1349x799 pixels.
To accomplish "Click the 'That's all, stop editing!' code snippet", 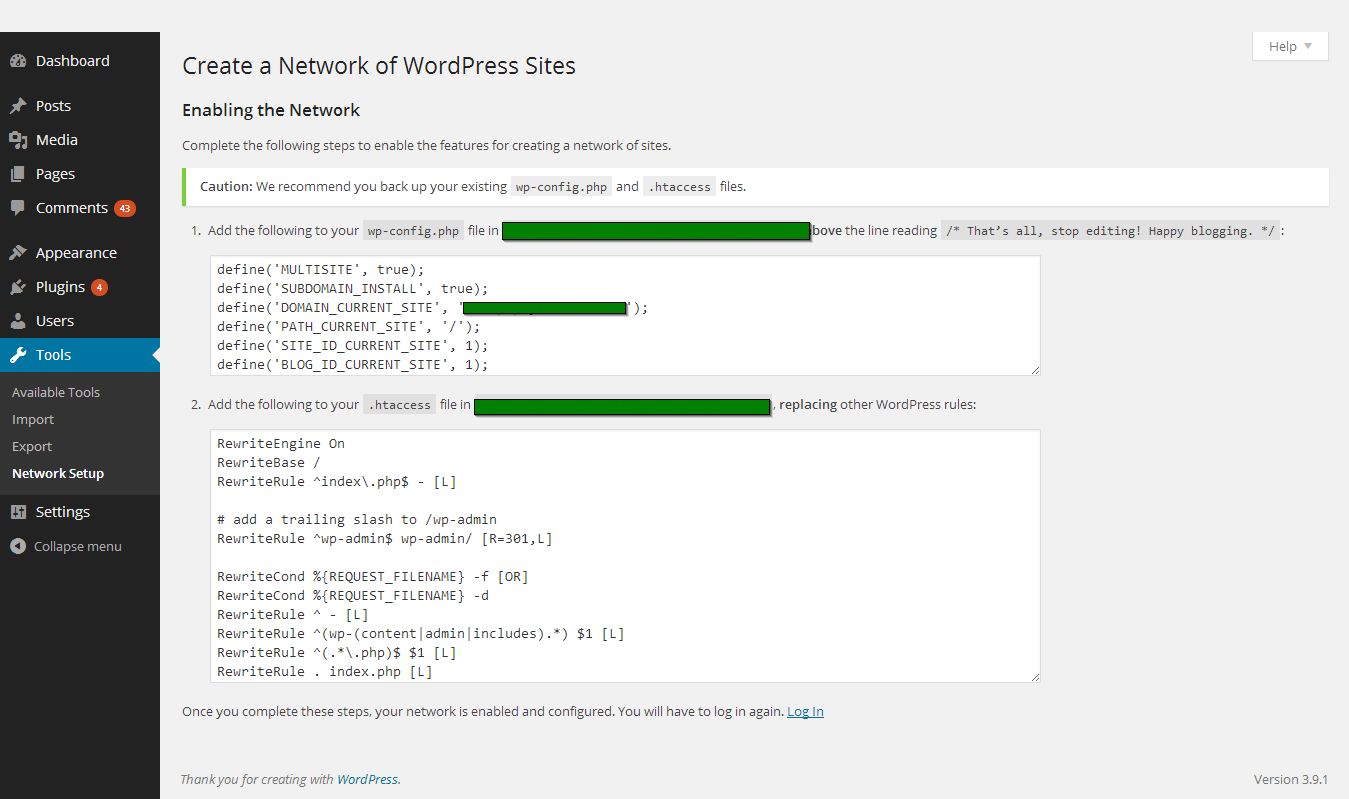I will [1110, 231].
